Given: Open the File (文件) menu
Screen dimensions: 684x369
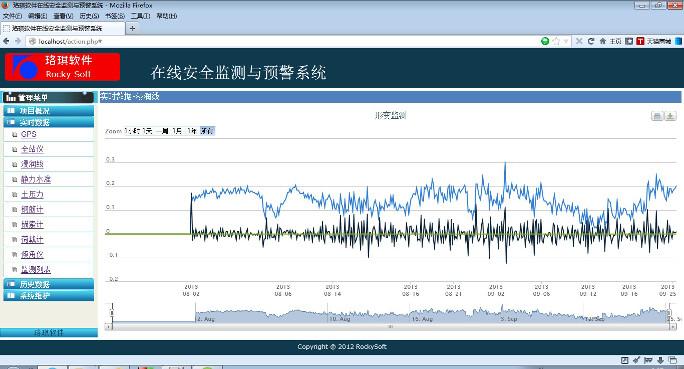Looking at the screenshot, I should pyautogui.click(x=12, y=16).
